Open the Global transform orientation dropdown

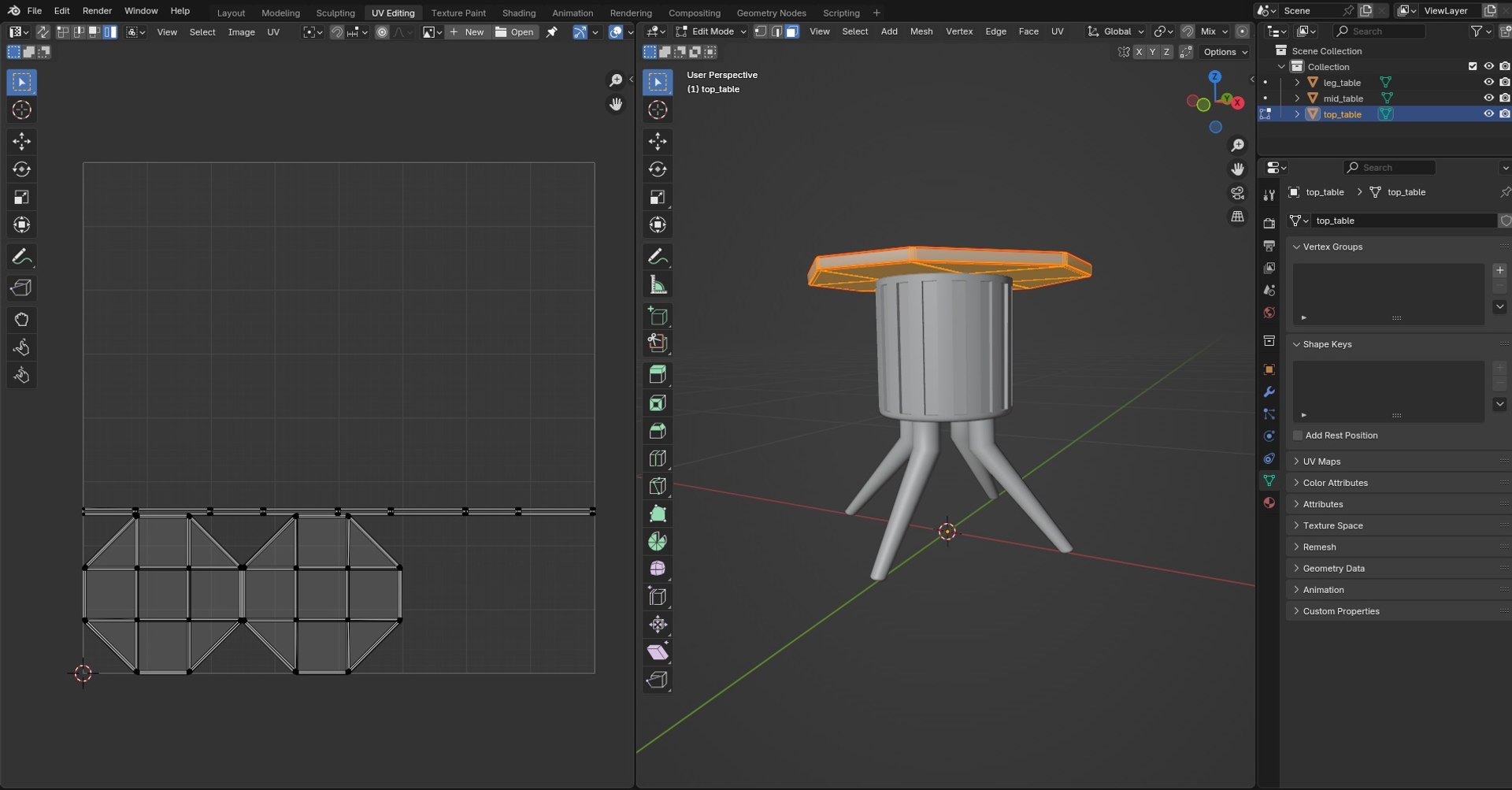1116,32
